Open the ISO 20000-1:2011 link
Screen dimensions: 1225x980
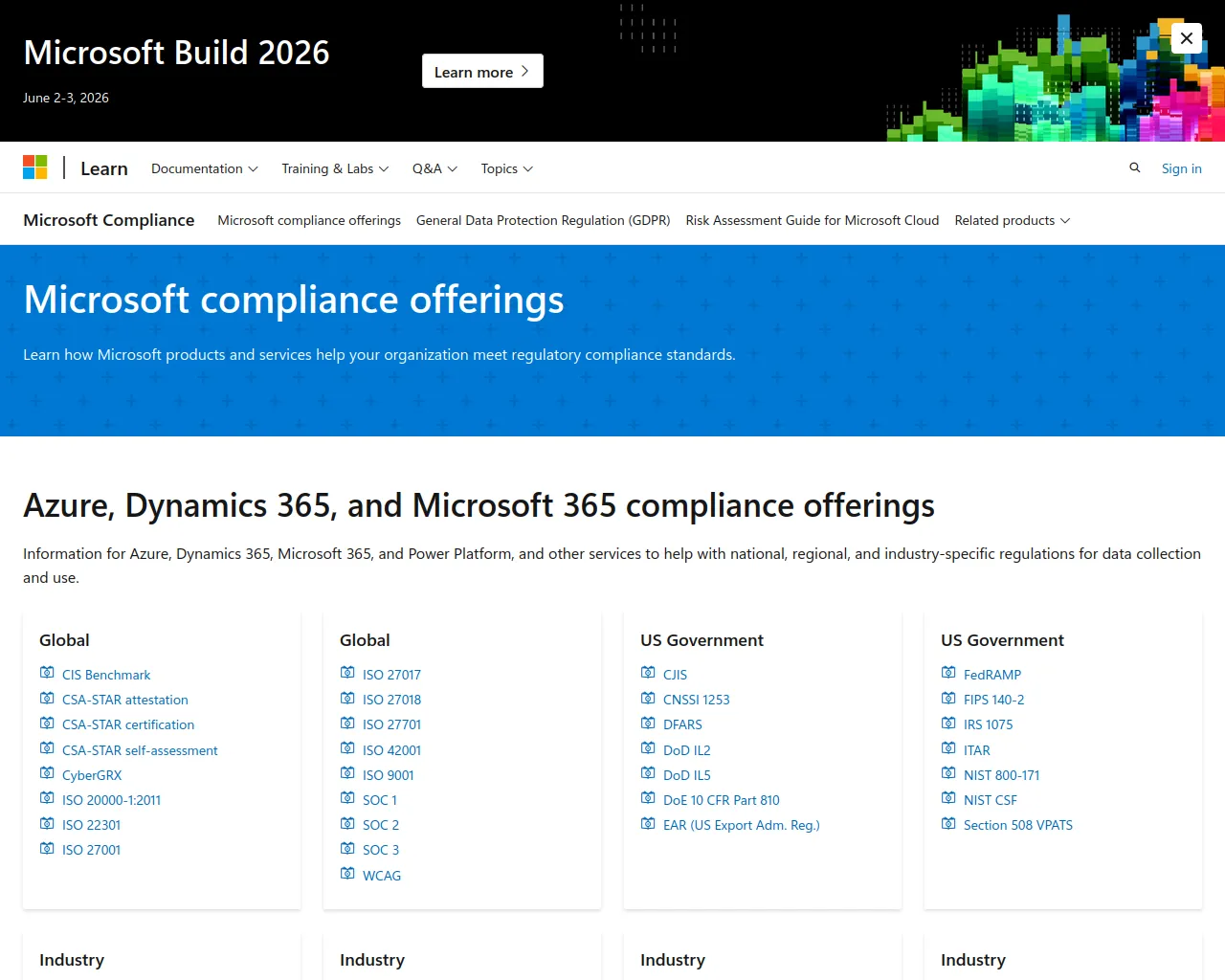(x=111, y=800)
